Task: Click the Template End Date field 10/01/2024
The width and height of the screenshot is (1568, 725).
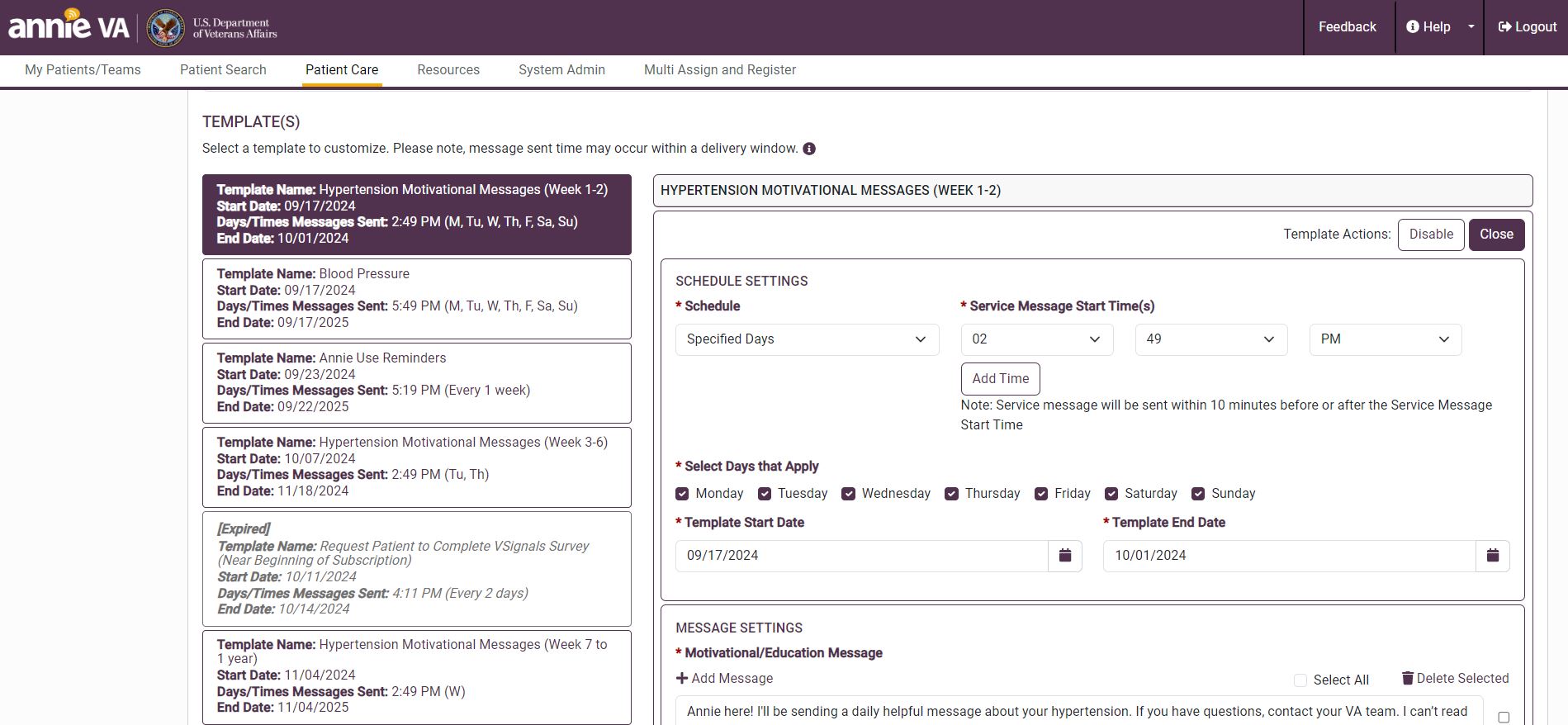Action: pos(1289,556)
